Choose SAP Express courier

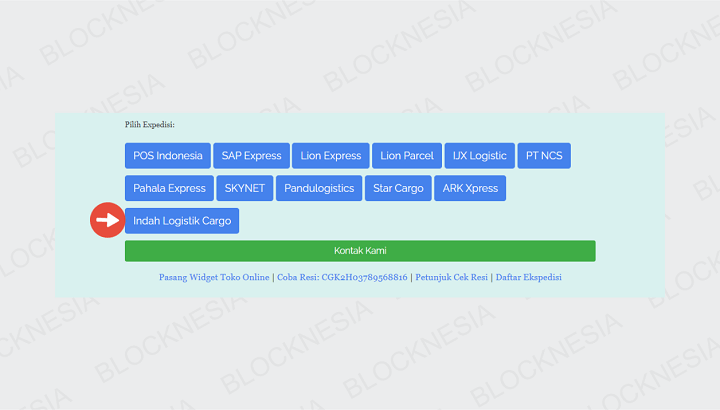(251, 156)
